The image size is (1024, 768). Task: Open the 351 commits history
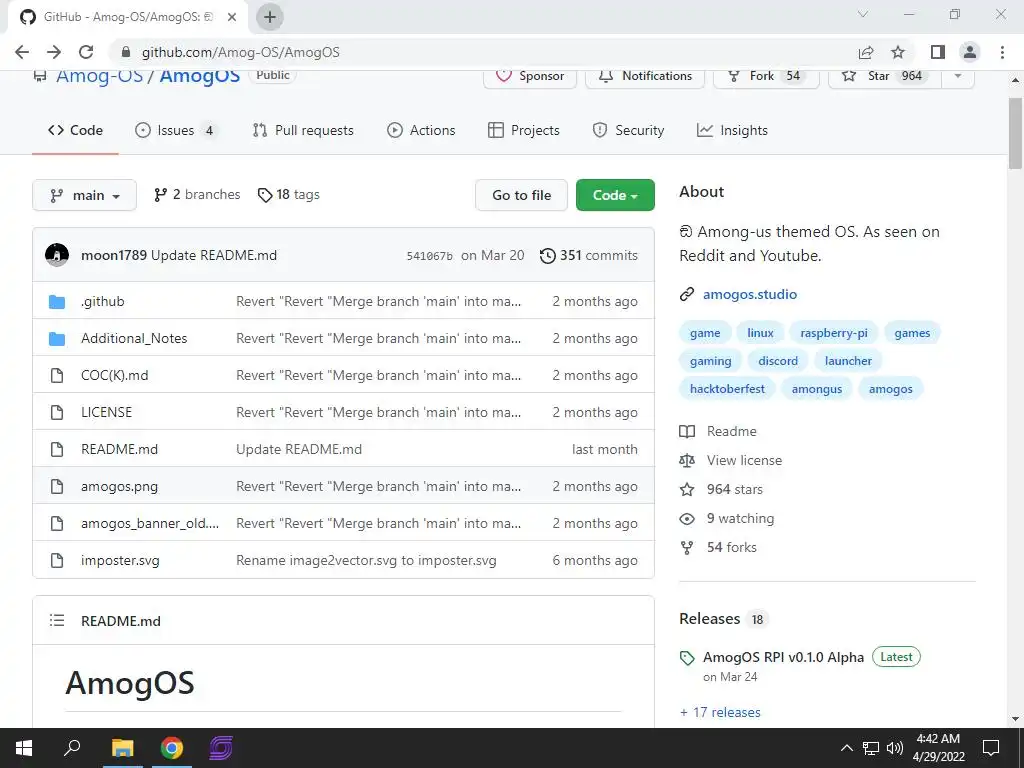pyautogui.click(x=589, y=255)
